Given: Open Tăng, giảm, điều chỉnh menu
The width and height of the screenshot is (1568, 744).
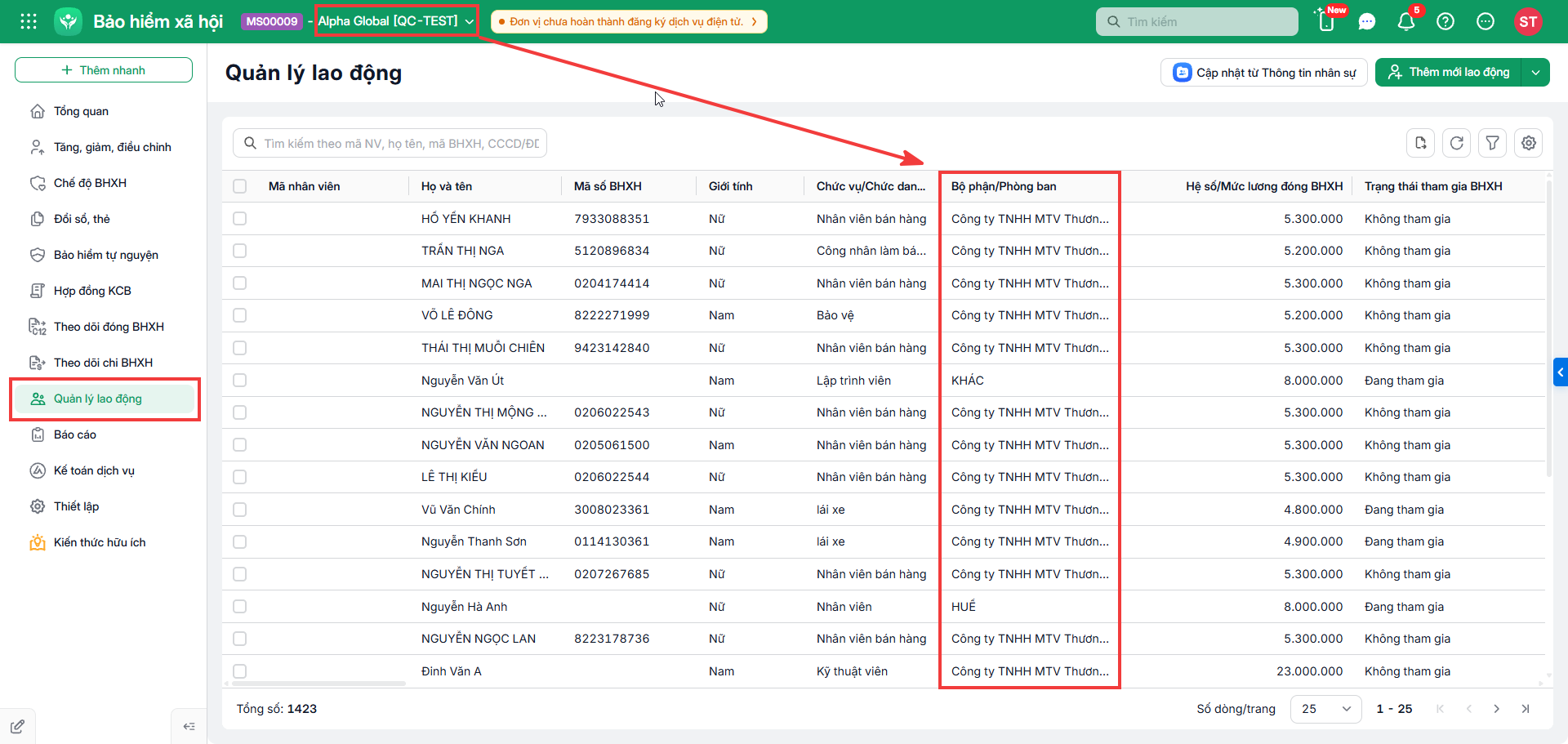Looking at the screenshot, I should pos(104,147).
